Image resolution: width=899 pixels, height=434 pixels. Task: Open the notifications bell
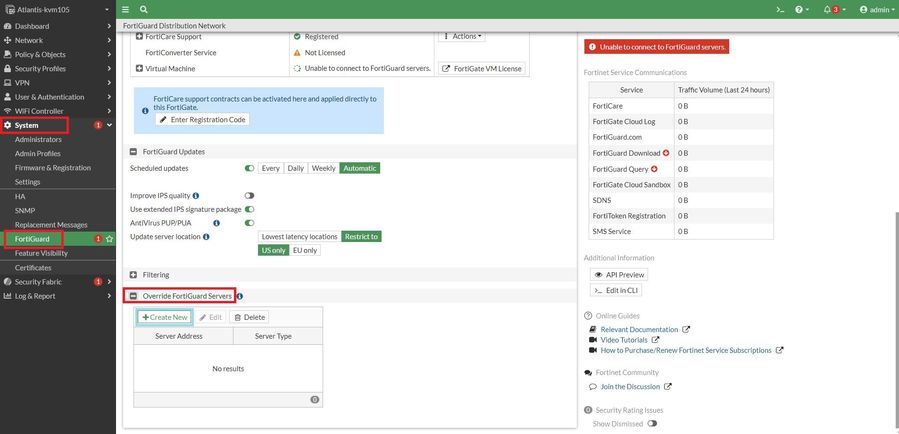coord(834,10)
